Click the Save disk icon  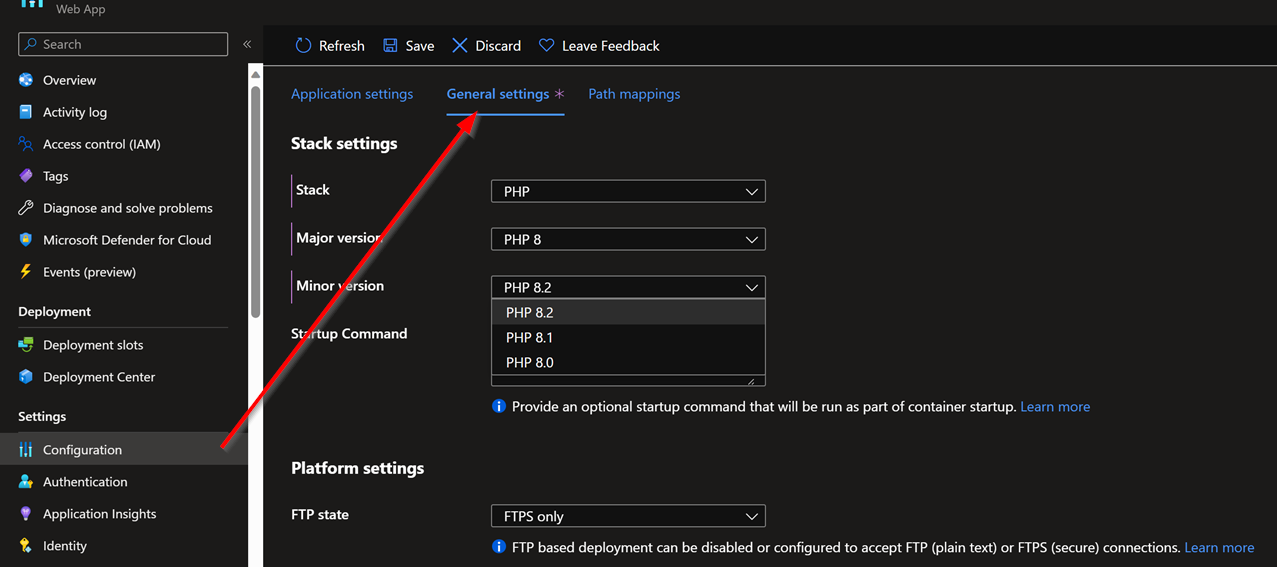tap(390, 46)
